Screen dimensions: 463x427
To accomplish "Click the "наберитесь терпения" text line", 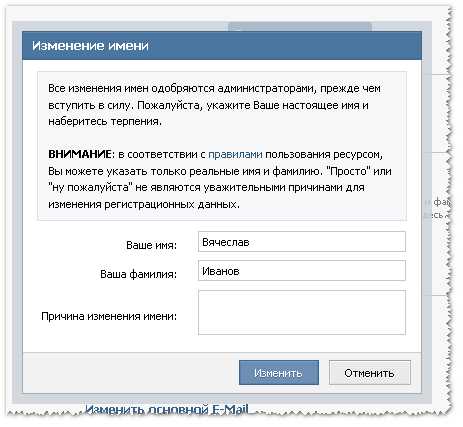I will (x=105, y=121).
